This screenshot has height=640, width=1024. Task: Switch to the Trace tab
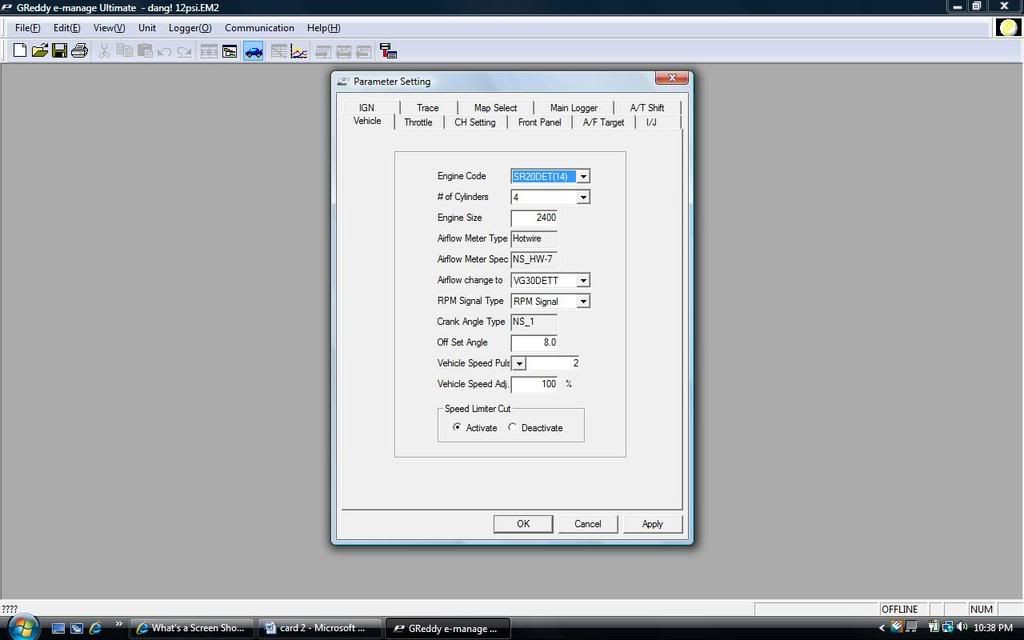coord(428,108)
